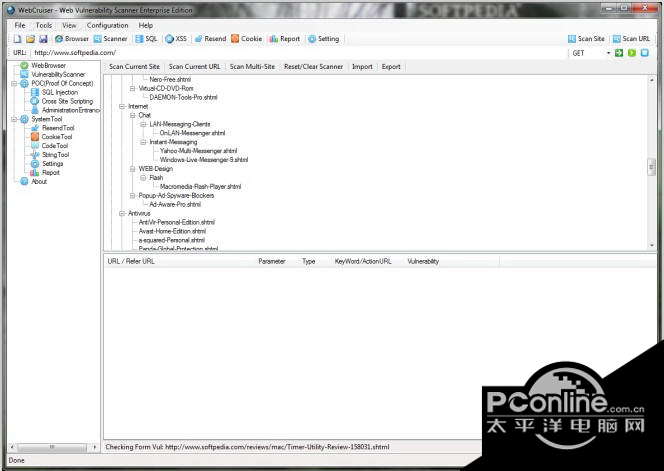Click Scan Site at top right
664x471 pixels.
point(586,39)
